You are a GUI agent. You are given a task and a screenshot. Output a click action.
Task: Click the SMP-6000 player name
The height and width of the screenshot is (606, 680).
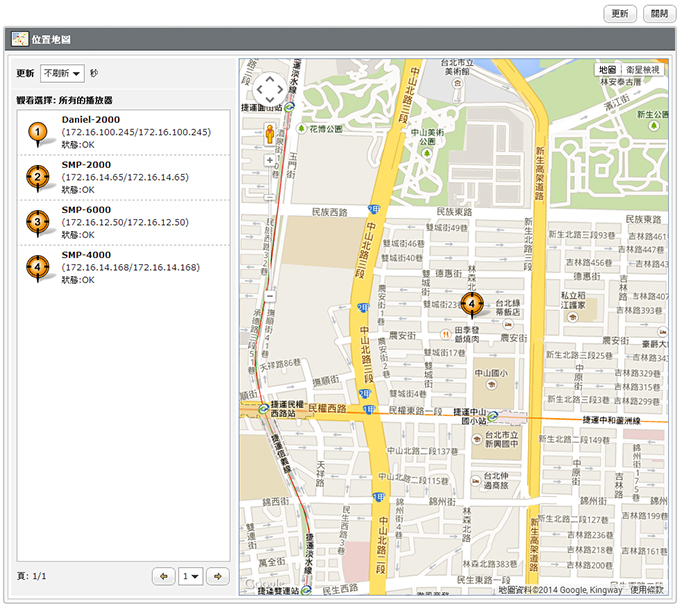[86, 210]
